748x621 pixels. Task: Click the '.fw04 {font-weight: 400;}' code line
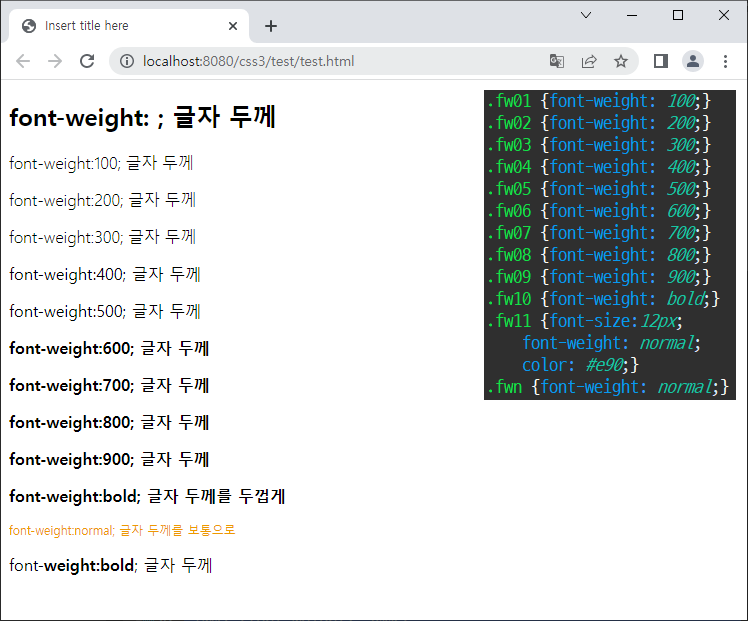599,167
